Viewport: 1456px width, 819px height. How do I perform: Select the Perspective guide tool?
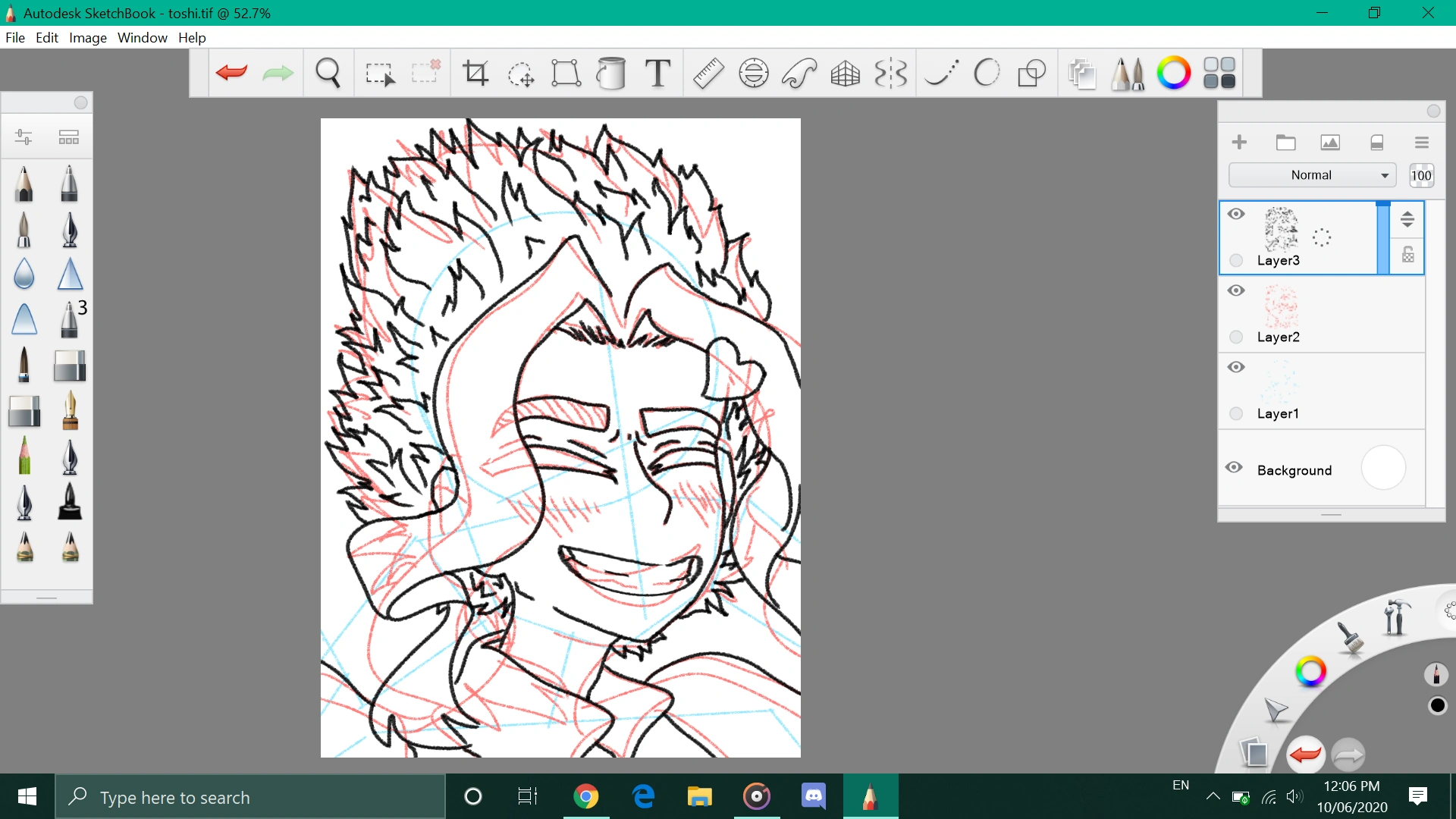click(845, 73)
